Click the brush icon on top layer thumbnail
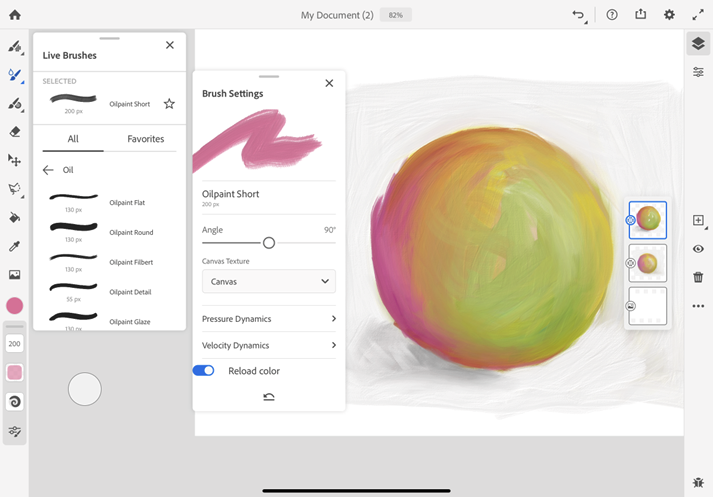The width and height of the screenshot is (713, 497). point(630,220)
